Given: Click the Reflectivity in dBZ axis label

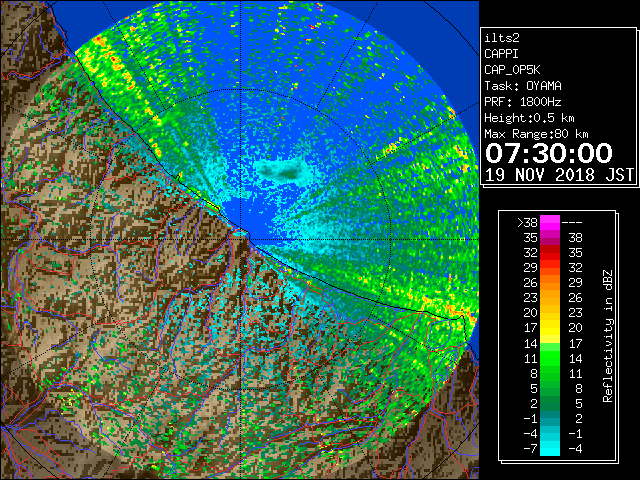Looking at the screenshot, I should point(608,336).
